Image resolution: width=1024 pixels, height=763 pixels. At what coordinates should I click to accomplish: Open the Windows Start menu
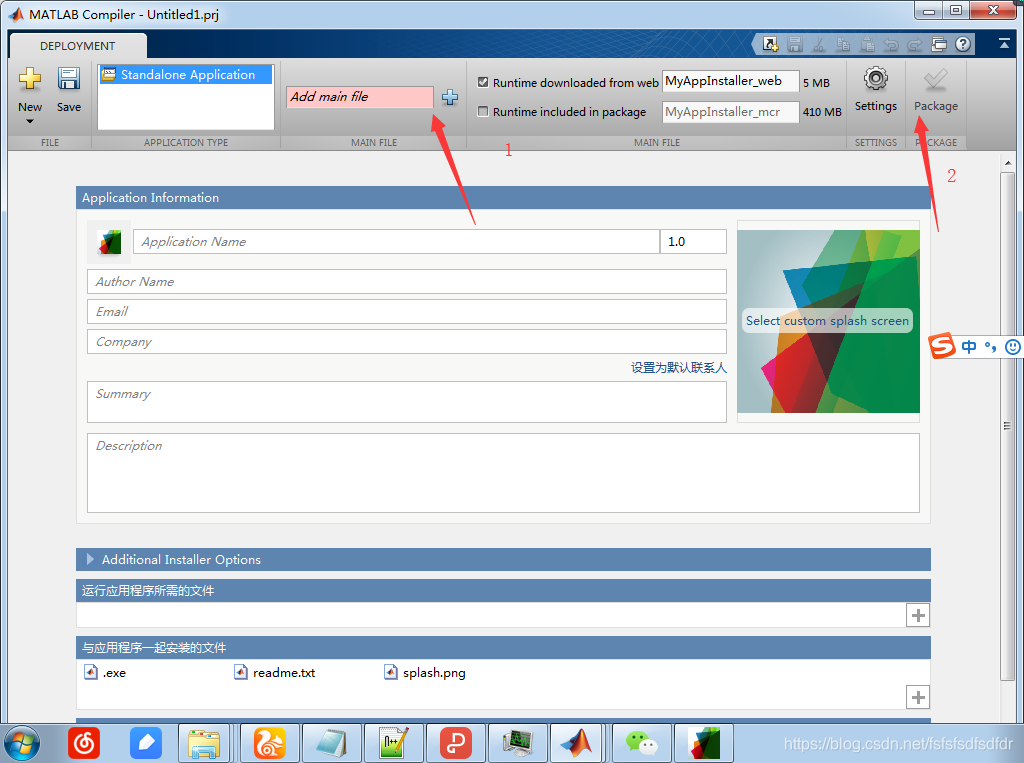point(23,743)
